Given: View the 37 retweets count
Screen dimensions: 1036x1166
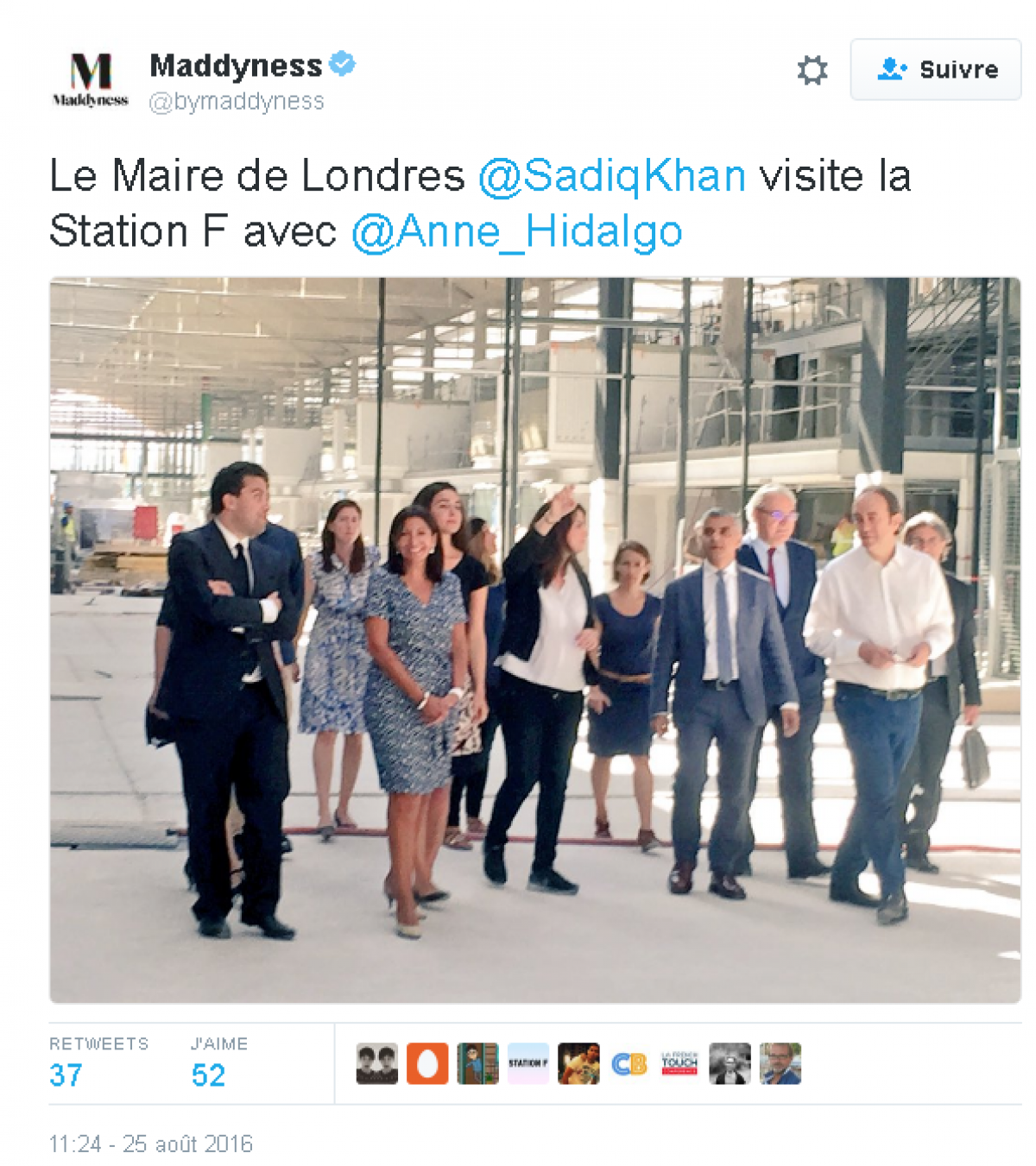Looking at the screenshot, I should 66,1075.
